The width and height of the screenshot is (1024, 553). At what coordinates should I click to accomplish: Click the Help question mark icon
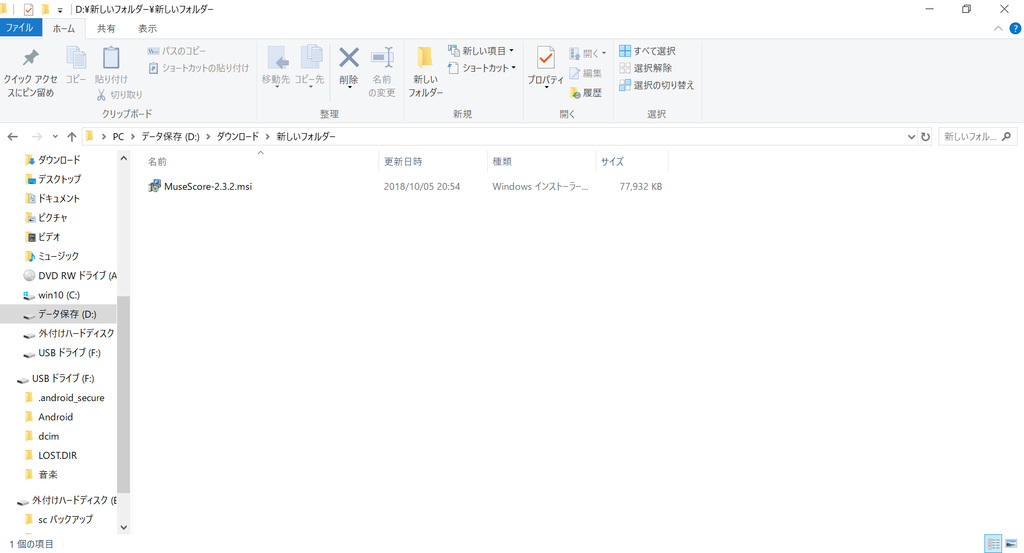pyautogui.click(x=1015, y=29)
